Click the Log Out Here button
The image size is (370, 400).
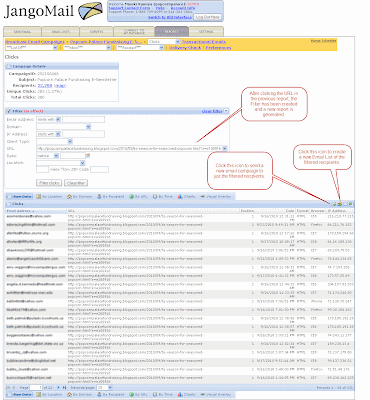(x=208, y=17)
